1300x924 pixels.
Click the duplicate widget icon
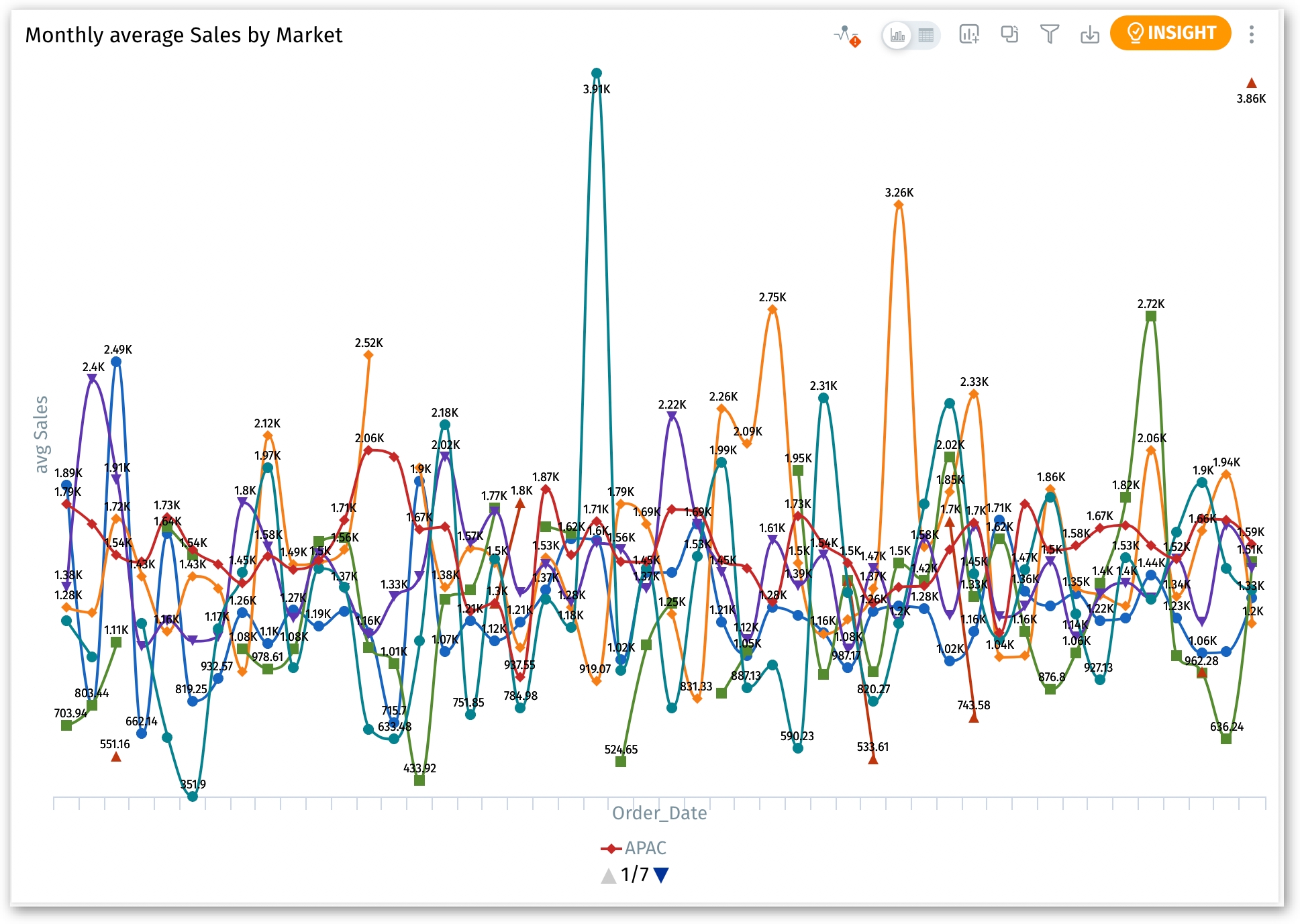(1009, 34)
